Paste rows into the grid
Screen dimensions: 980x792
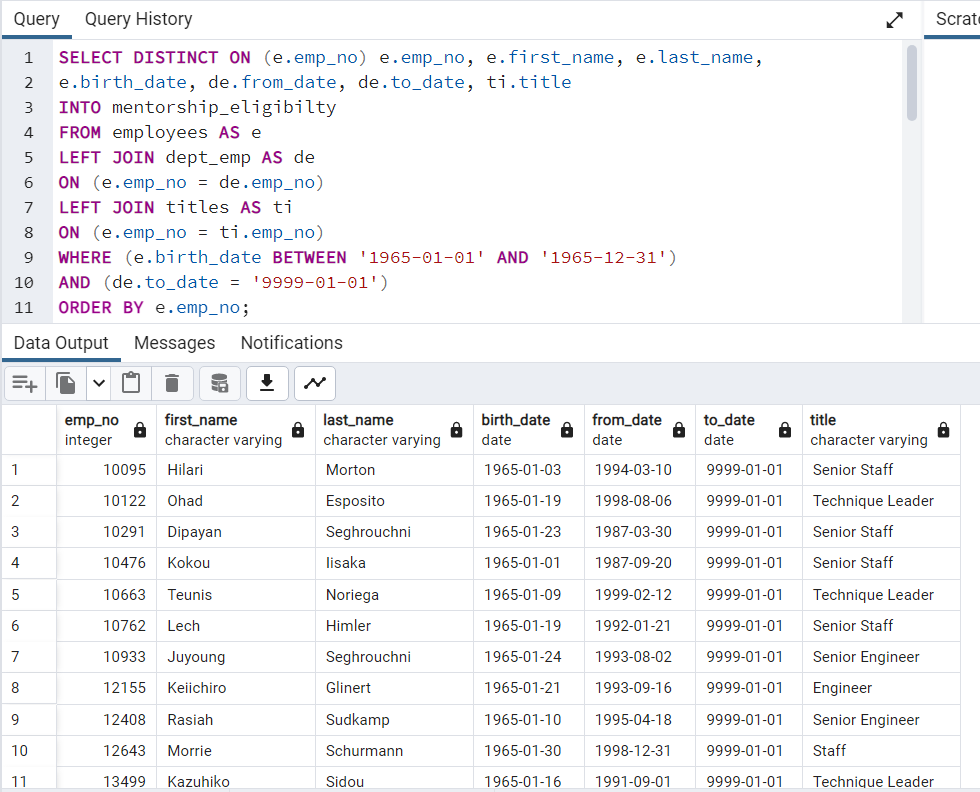pos(131,383)
